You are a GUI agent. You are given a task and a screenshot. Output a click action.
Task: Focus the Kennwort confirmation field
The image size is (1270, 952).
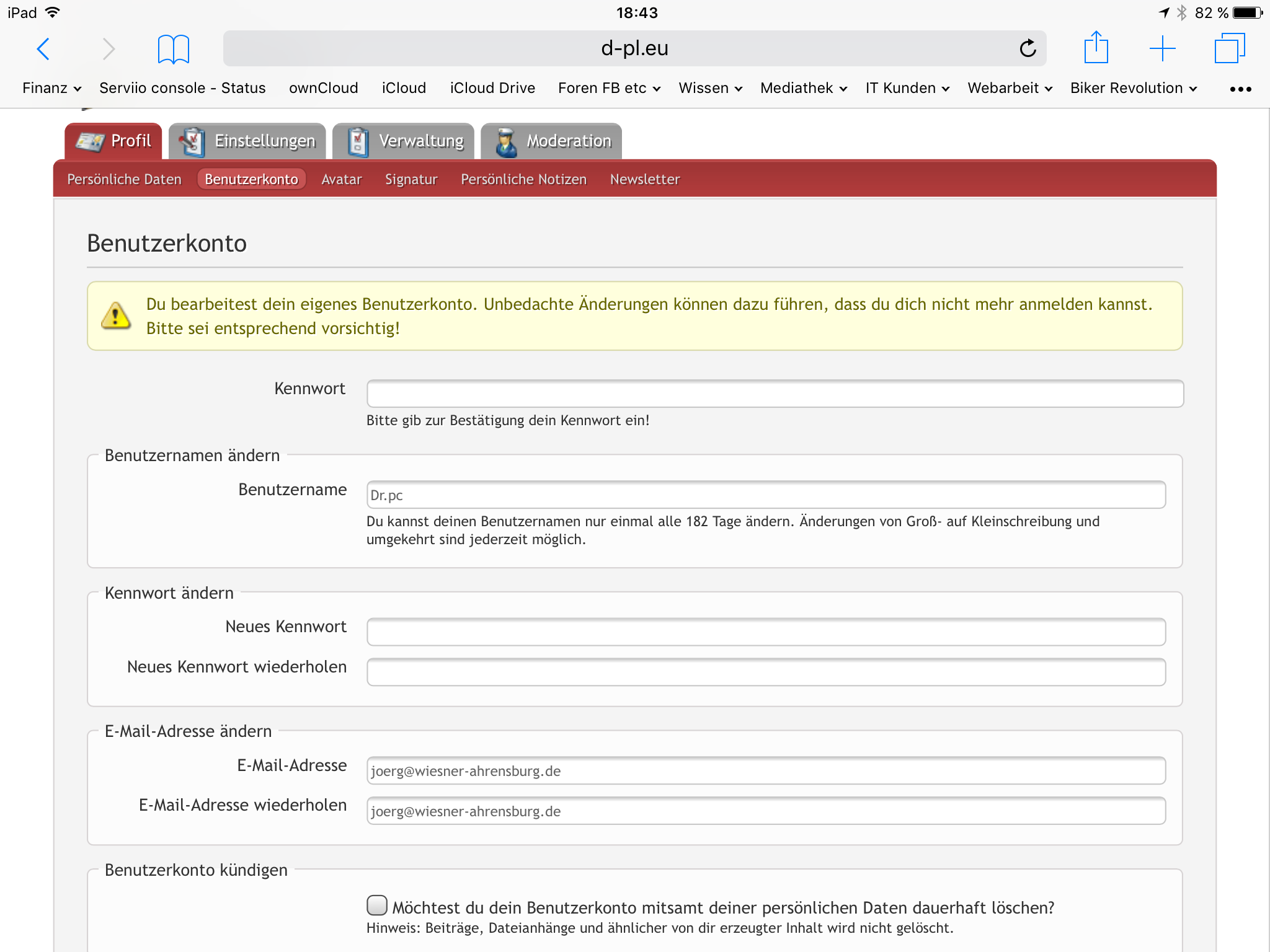click(x=775, y=394)
